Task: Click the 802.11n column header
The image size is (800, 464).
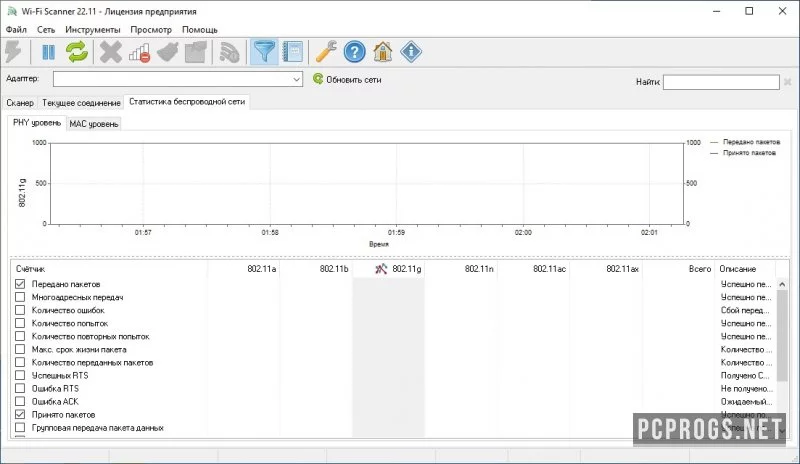Action: [461, 268]
